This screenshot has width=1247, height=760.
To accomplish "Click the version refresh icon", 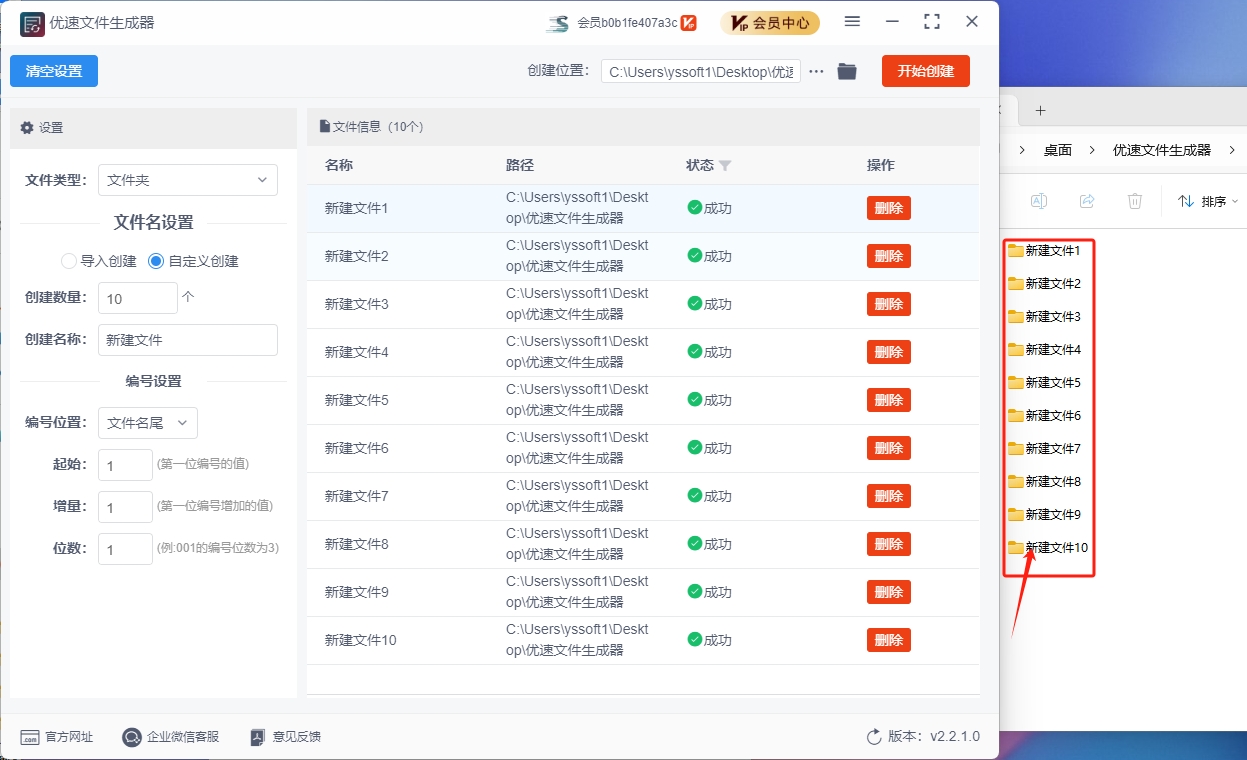I will point(874,737).
